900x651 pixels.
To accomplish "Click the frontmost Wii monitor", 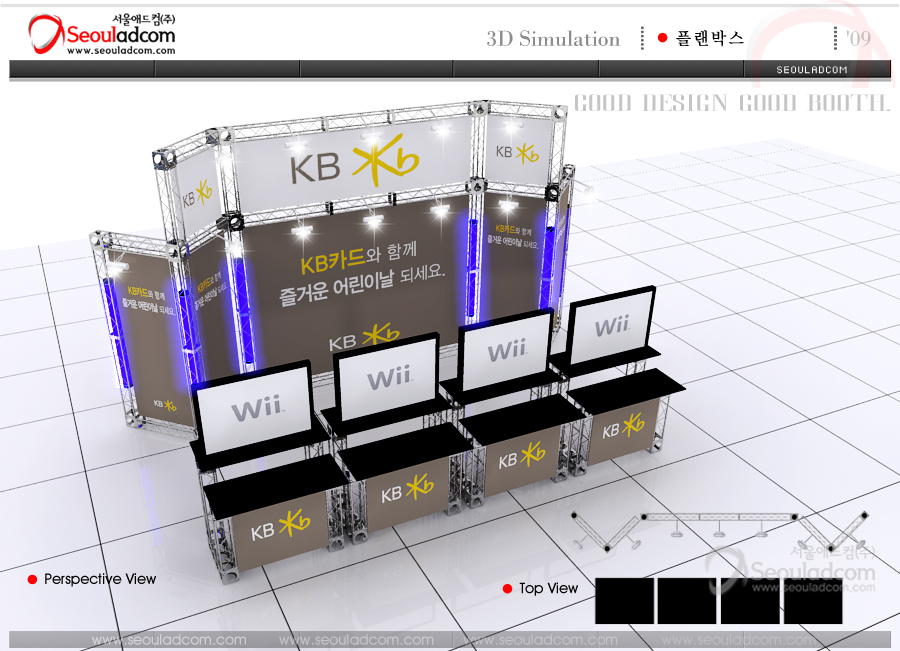I will (254, 406).
